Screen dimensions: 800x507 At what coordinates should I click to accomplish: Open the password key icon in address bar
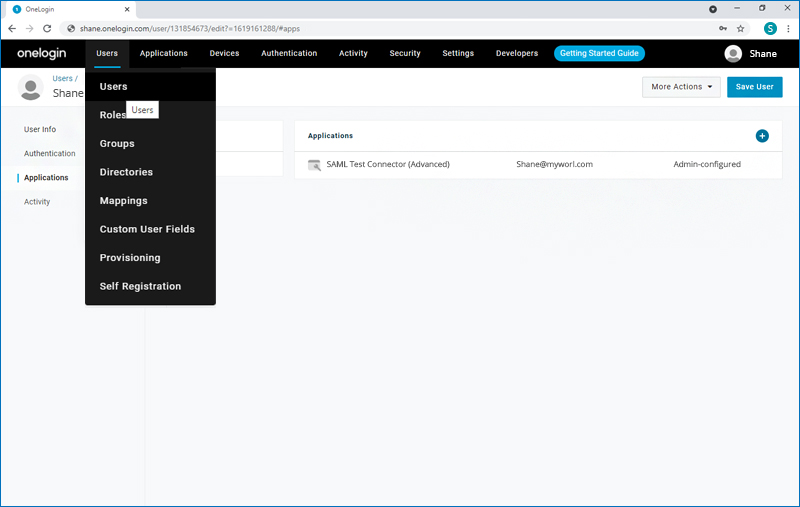[x=722, y=29]
